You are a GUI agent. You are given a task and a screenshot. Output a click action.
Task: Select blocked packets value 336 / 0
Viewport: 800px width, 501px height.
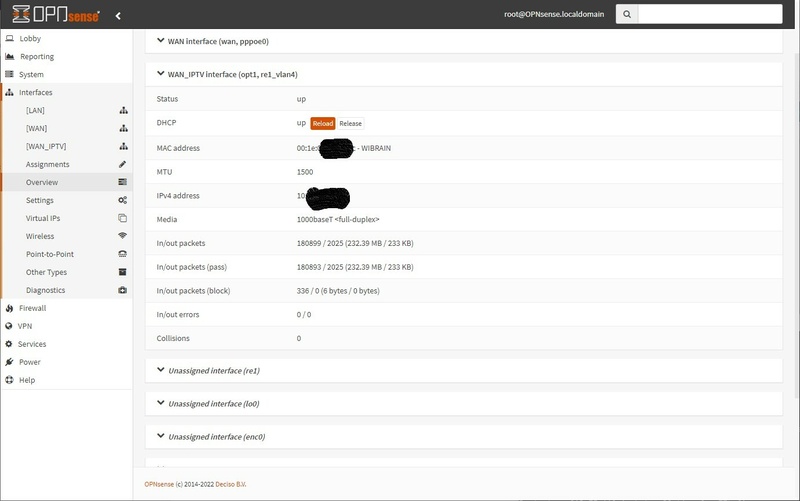point(308,291)
